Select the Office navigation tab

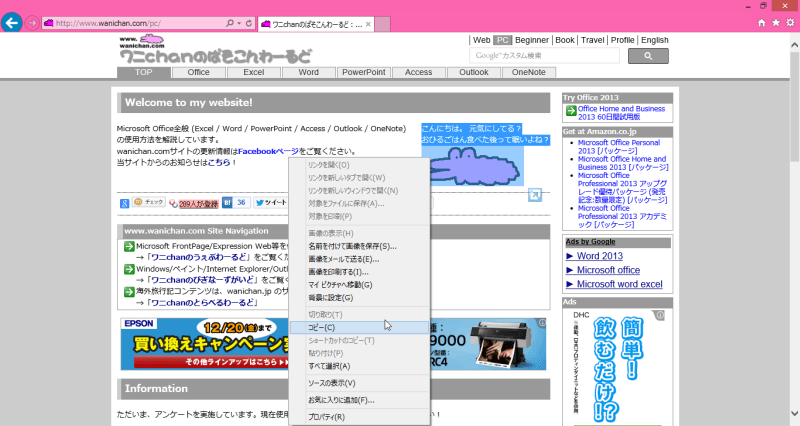(198, 72)
